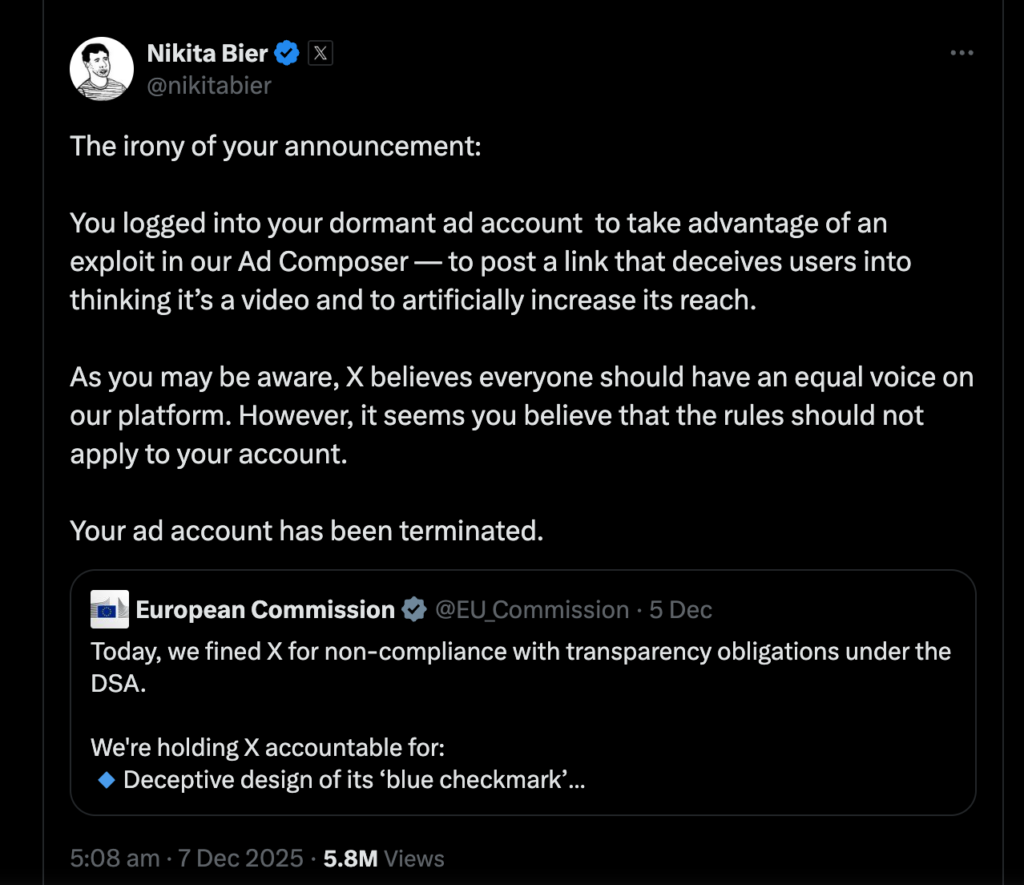Click the blue verified checkmark beside Nikita Bier
Viewport: 1024px width, 885px height.
[x=287, y=54]
